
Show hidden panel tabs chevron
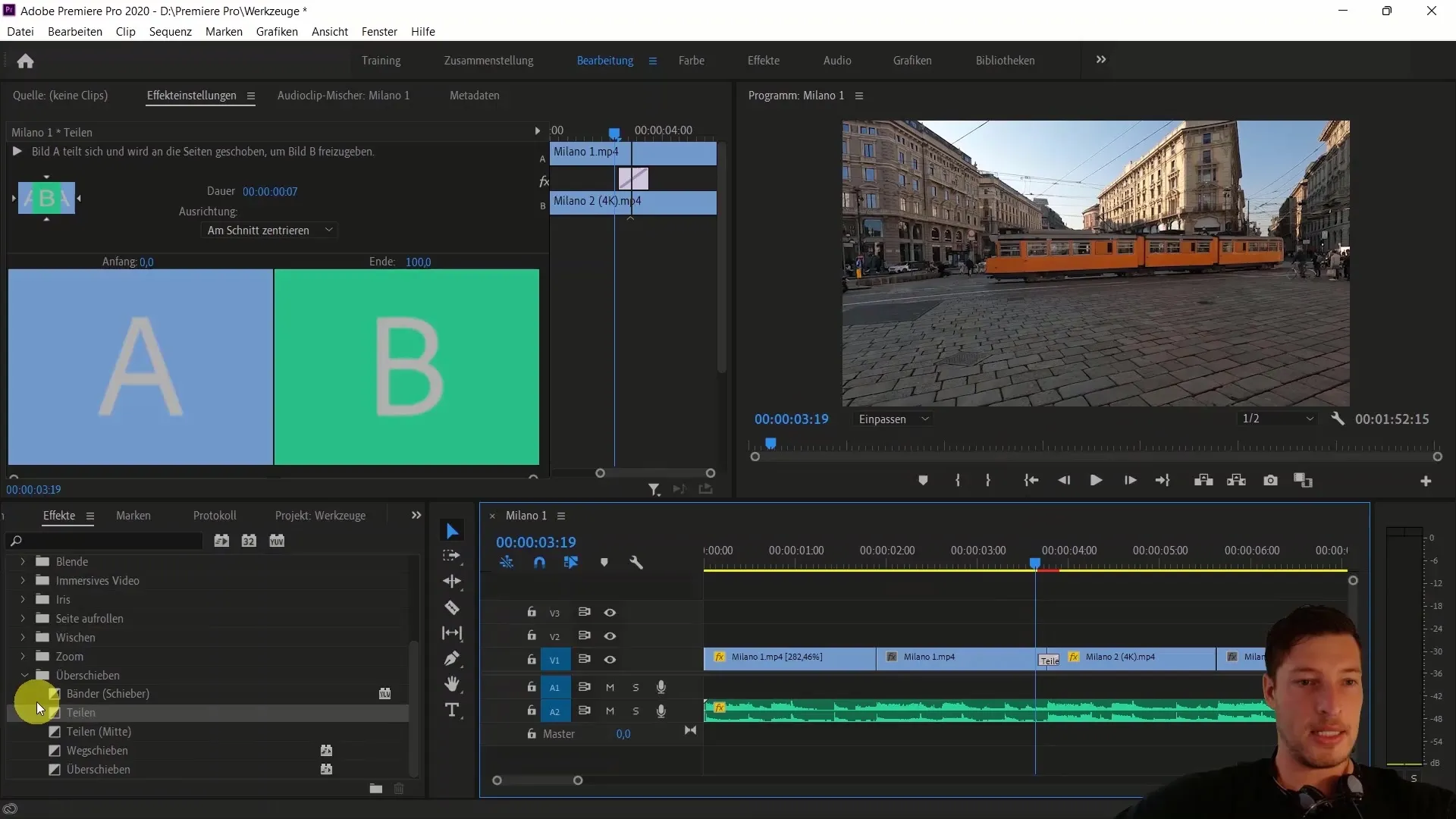click(x=416, y=516)
